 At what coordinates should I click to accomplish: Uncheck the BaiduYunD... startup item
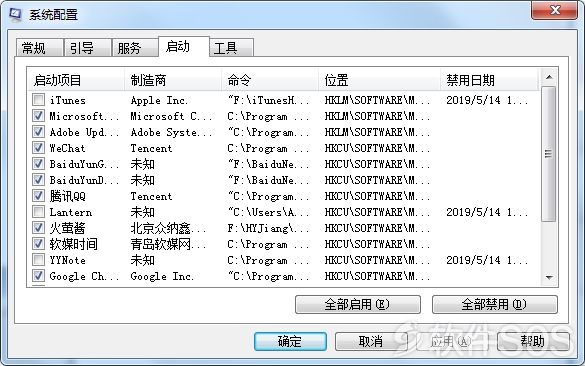click(x=38, y=180)
